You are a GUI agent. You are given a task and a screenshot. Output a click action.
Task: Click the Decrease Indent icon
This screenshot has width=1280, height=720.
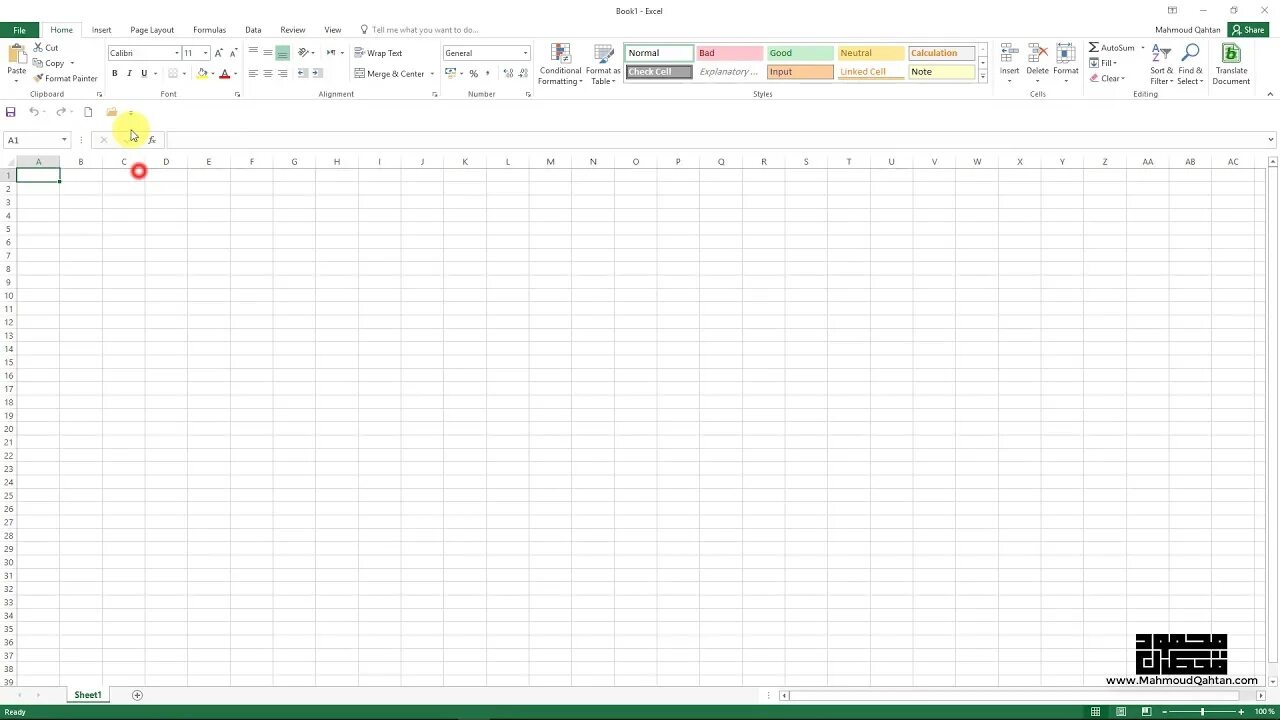tap(303, 73)
